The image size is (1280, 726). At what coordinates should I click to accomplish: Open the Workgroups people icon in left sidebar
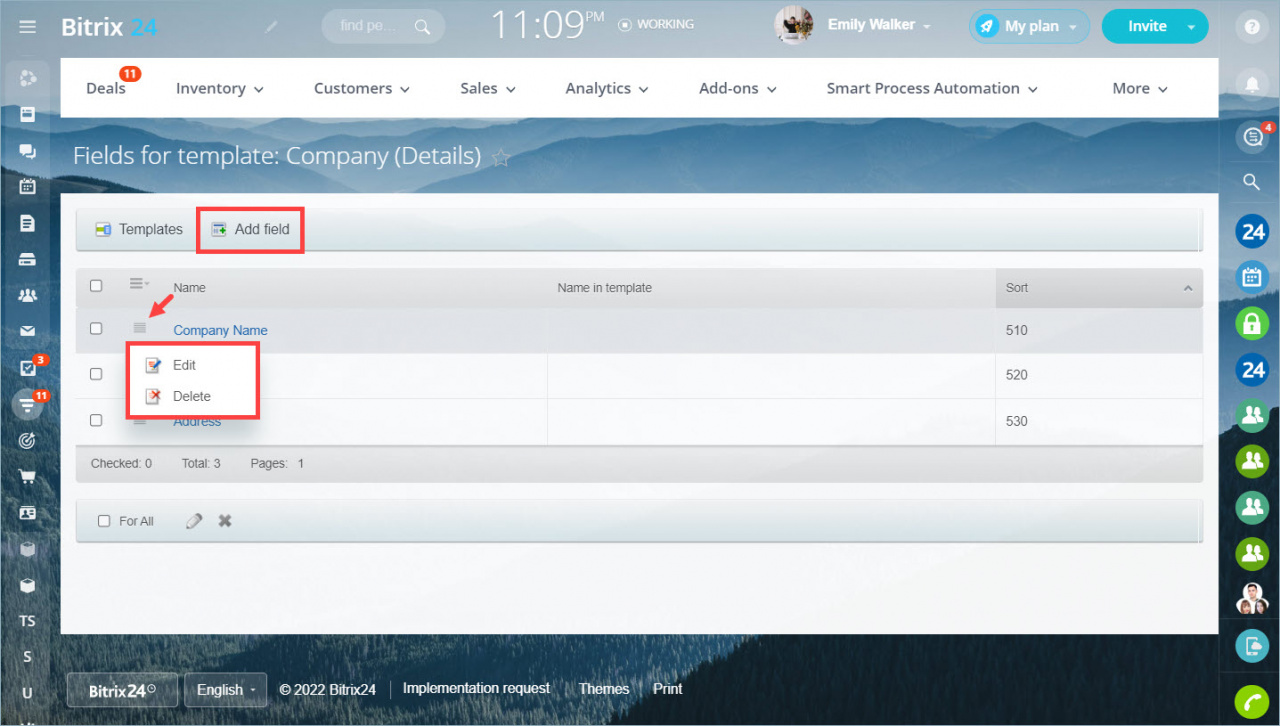click(28, 295)
